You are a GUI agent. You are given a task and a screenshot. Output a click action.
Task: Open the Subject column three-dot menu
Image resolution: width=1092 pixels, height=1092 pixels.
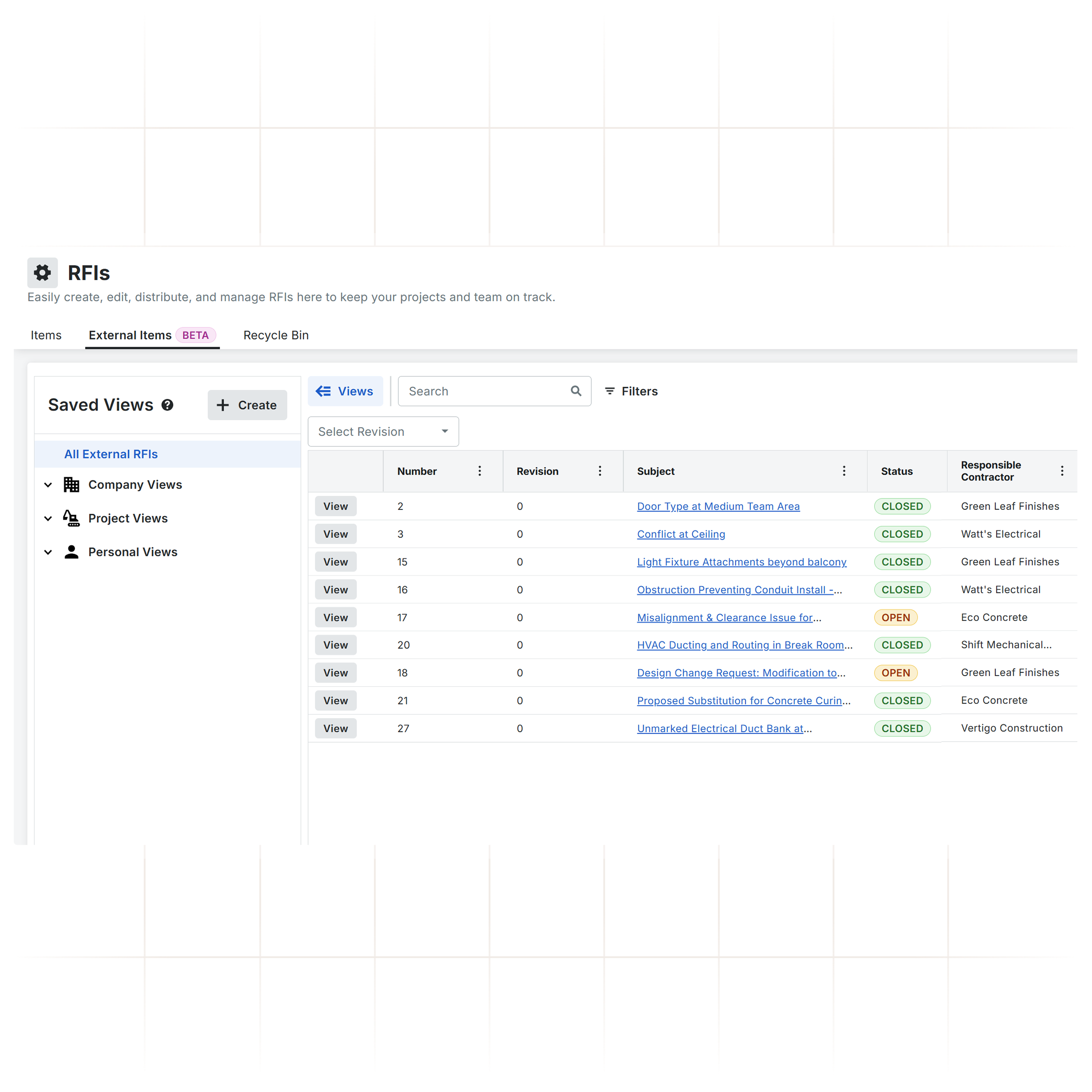[x=844, y=471]
